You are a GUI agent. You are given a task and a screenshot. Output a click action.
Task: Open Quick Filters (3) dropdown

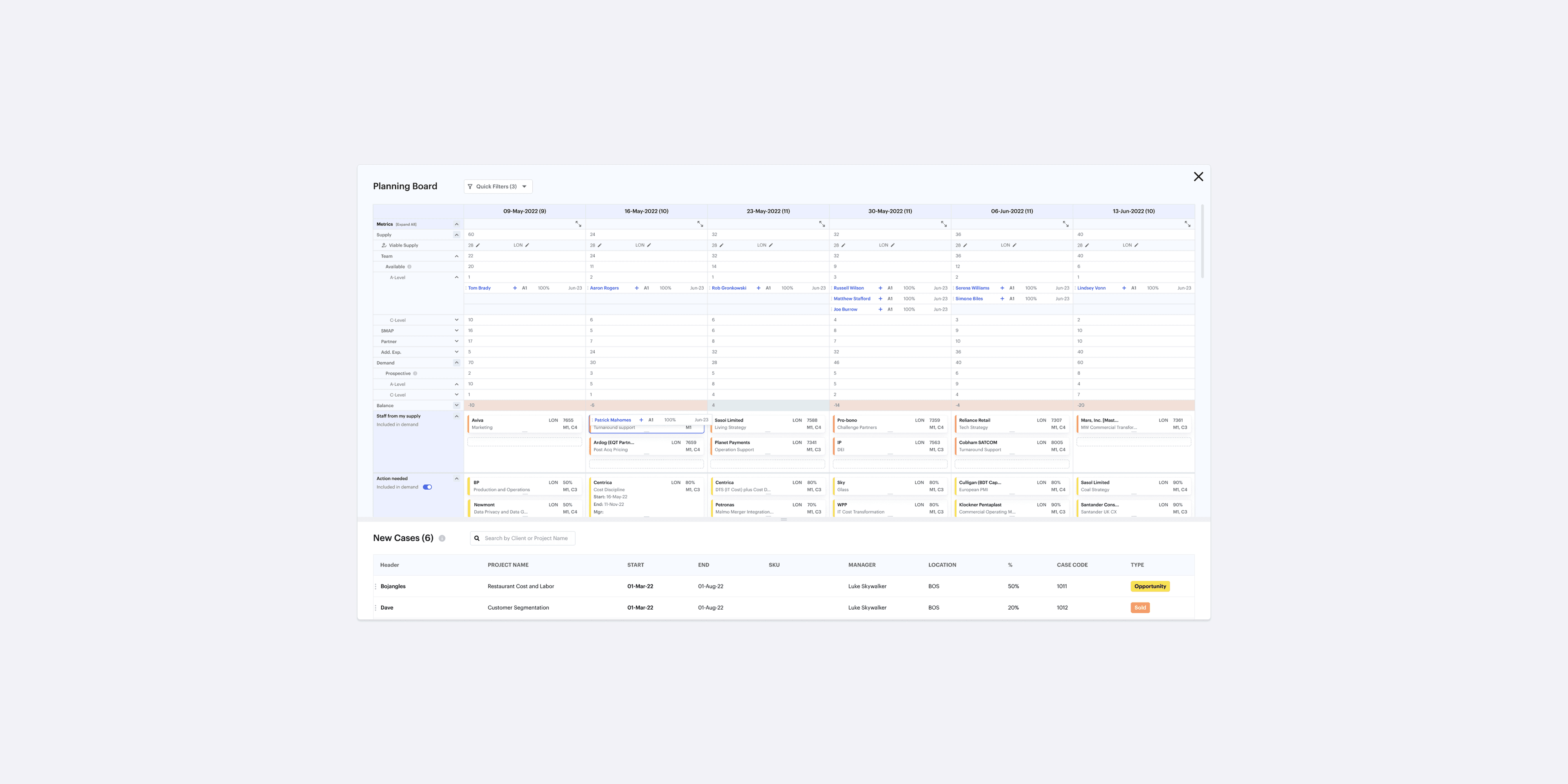click(498, 186)
